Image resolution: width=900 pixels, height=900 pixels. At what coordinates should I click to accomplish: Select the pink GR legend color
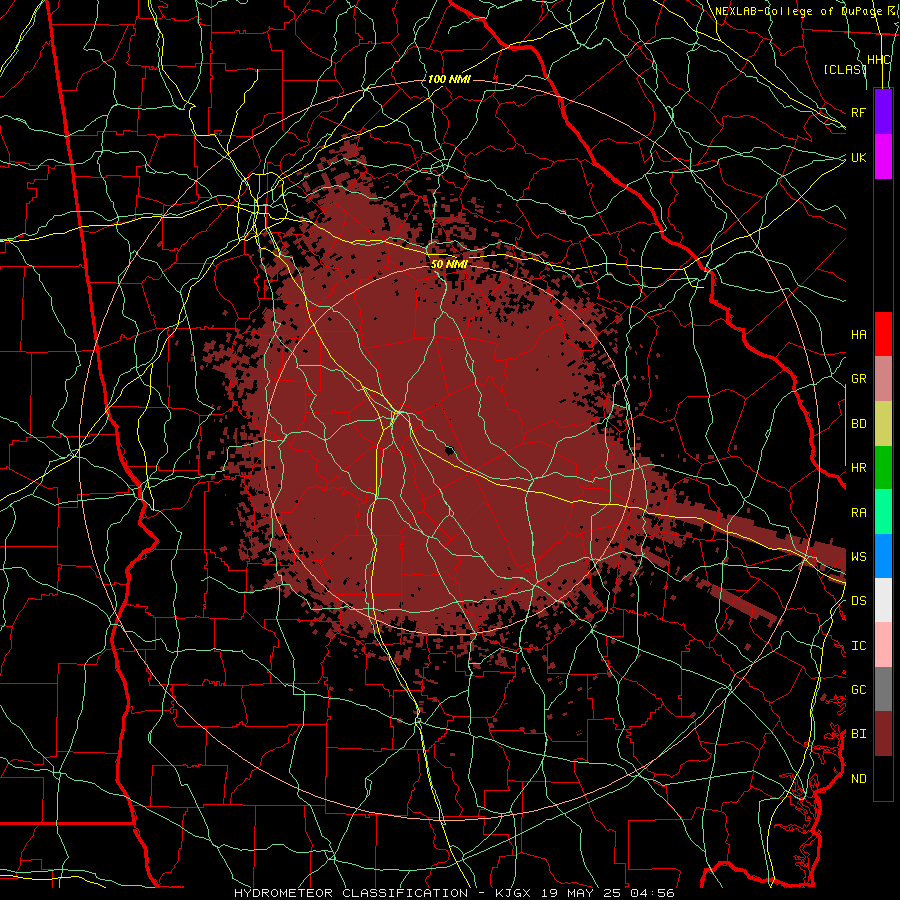tap(883, 379)
